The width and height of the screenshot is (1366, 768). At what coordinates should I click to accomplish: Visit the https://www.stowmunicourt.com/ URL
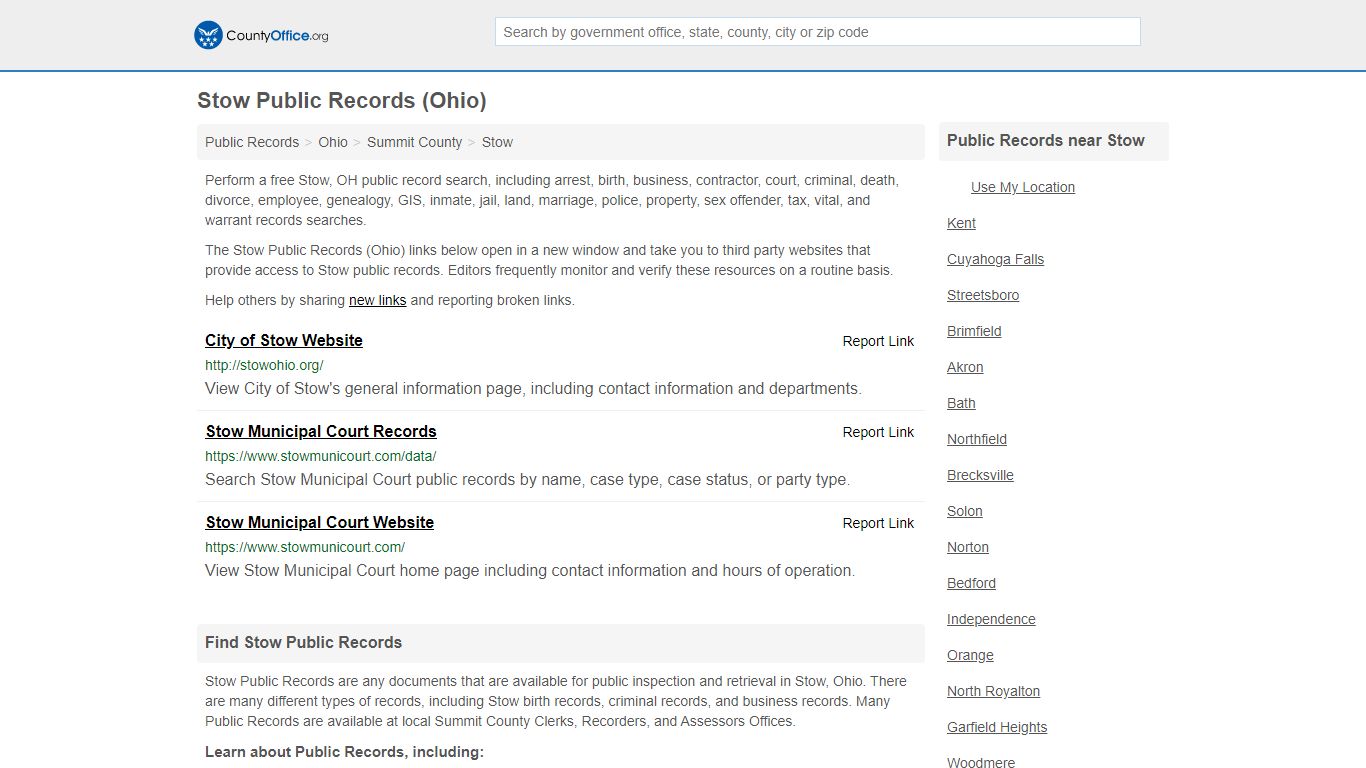point(305,547)
